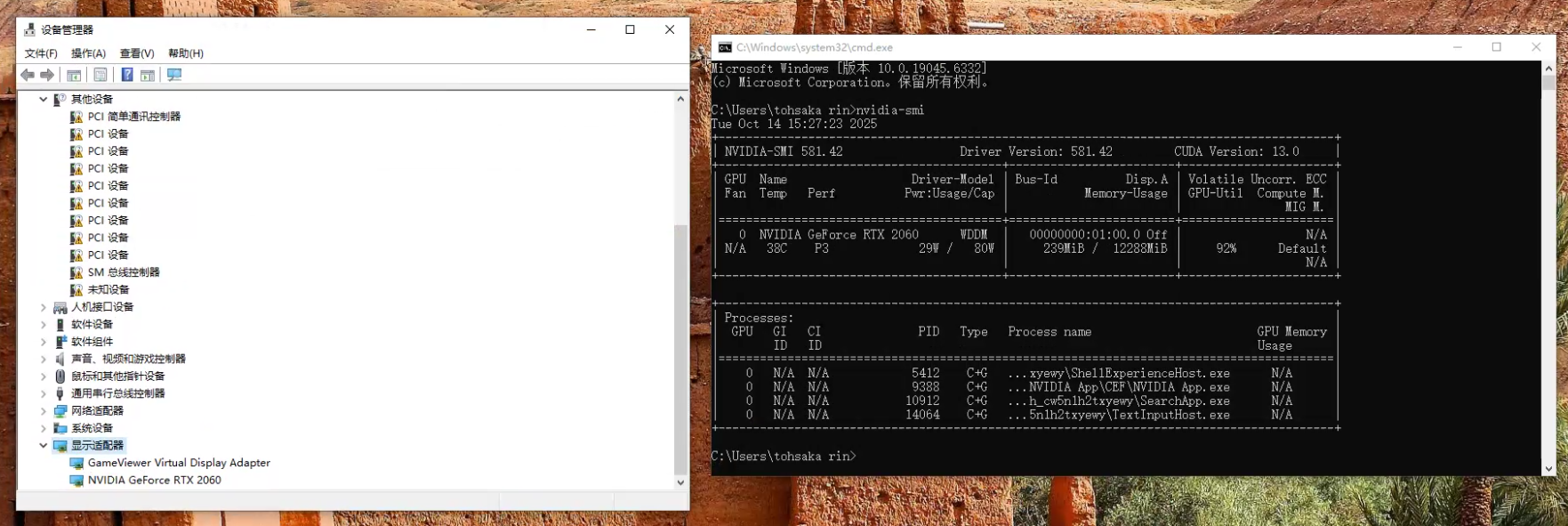Select GameViewer Virtual Display Adapter
This screenshot has width=1568, height=526.
[178, 463]
